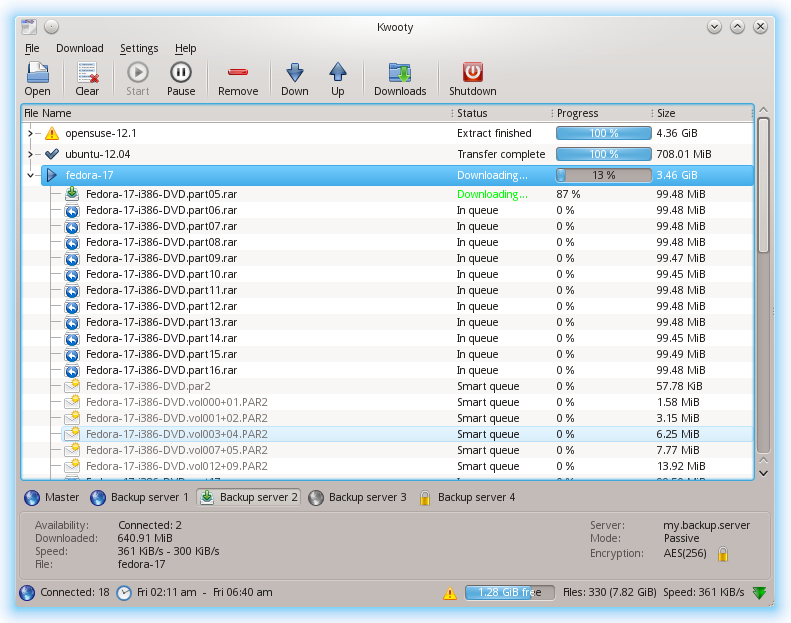Click the fedora-17 13 % progress bar
The width and height of the screenshot is (791, 623).
pyautogui.click(x=603, y=175)
